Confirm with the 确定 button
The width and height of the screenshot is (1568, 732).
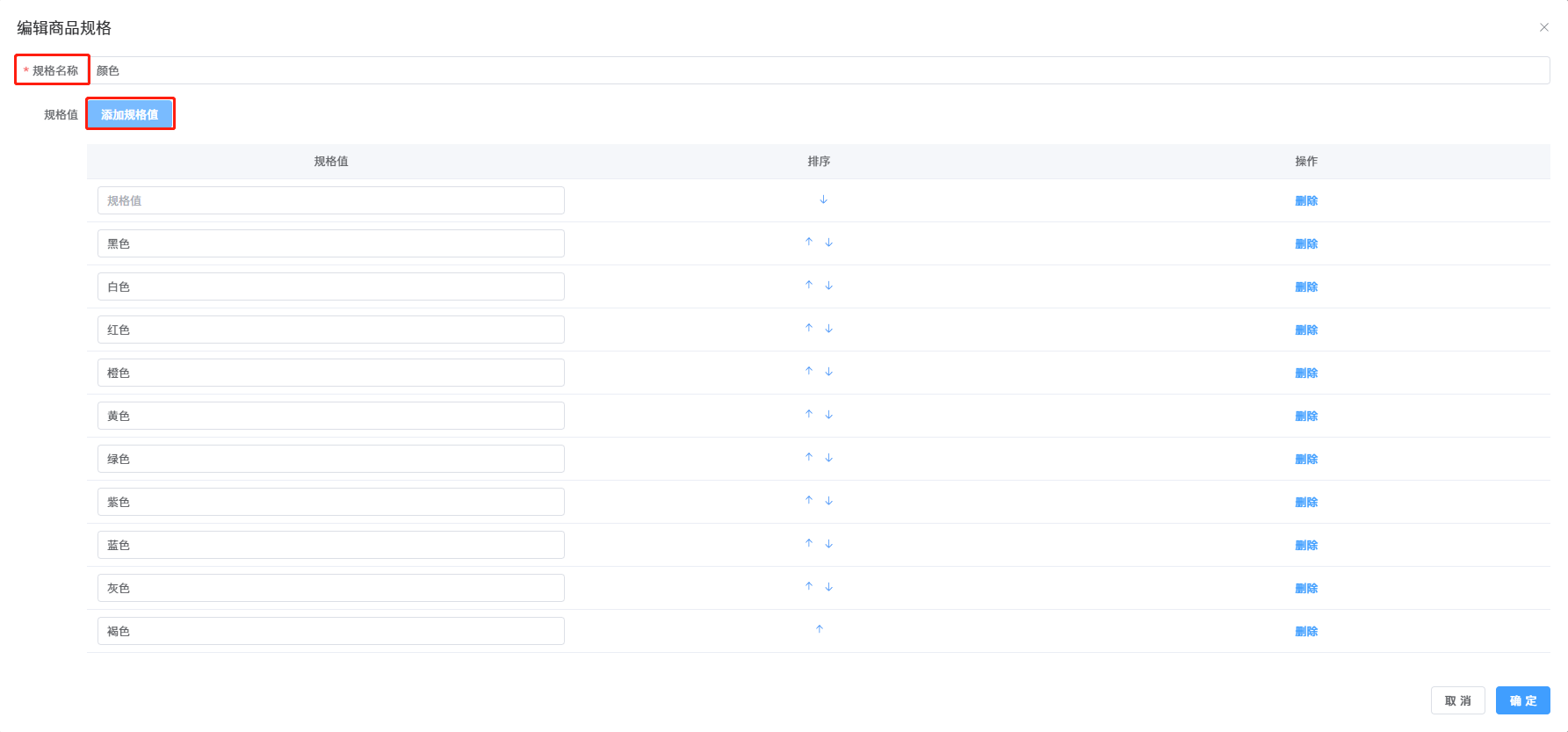[1522, 700]
